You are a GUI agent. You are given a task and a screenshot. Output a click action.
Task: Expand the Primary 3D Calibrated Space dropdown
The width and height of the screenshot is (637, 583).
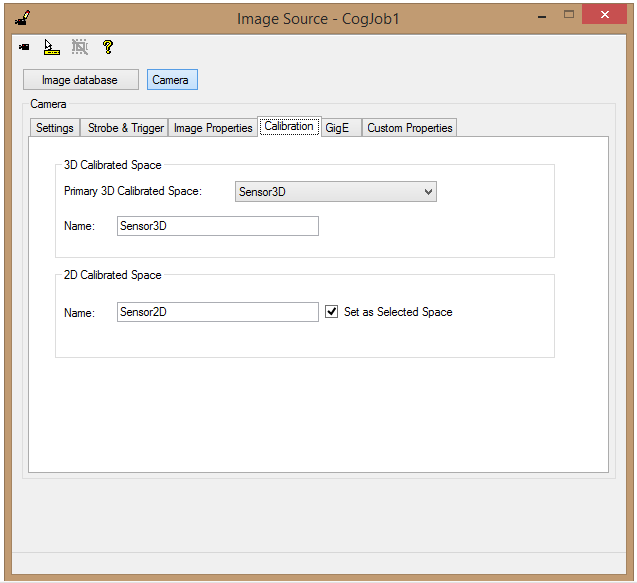(x=336, y=192)
